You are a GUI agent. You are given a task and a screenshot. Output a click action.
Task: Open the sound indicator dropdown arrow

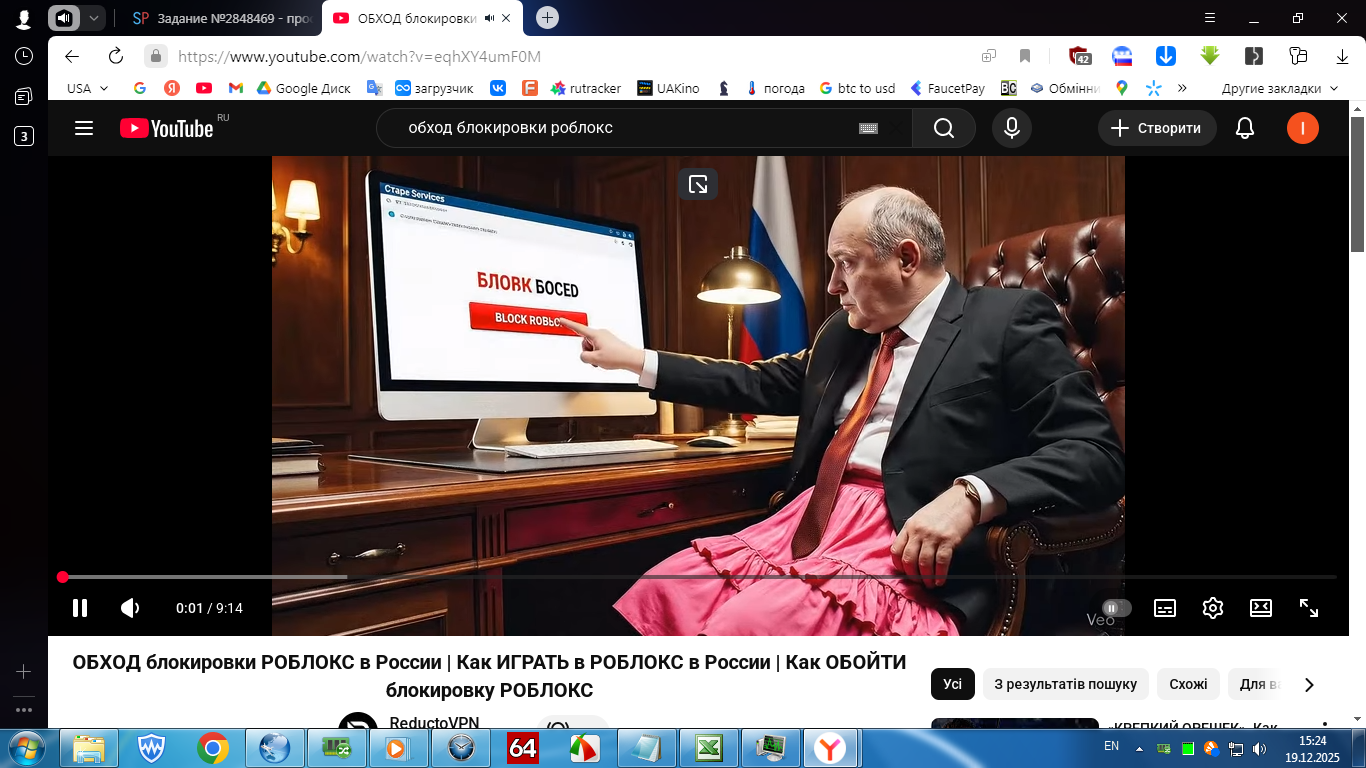click(93, 18)
